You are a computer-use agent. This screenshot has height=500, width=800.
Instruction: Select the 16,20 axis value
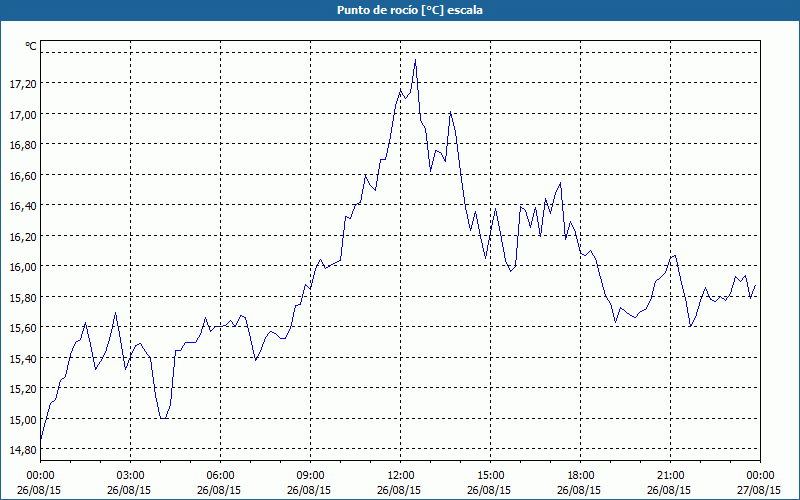23,237
